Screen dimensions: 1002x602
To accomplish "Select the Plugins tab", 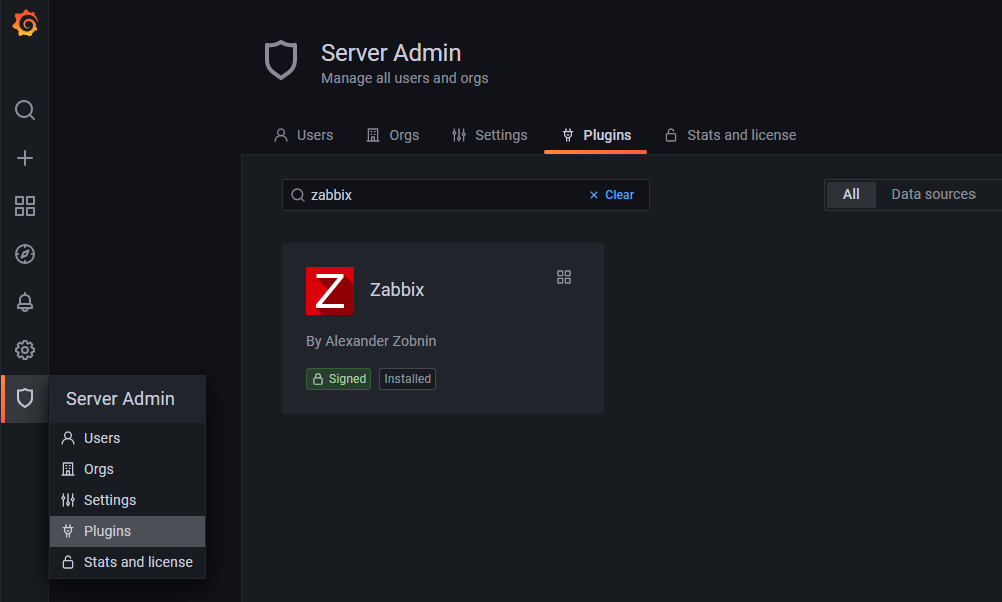I will 596,135.
